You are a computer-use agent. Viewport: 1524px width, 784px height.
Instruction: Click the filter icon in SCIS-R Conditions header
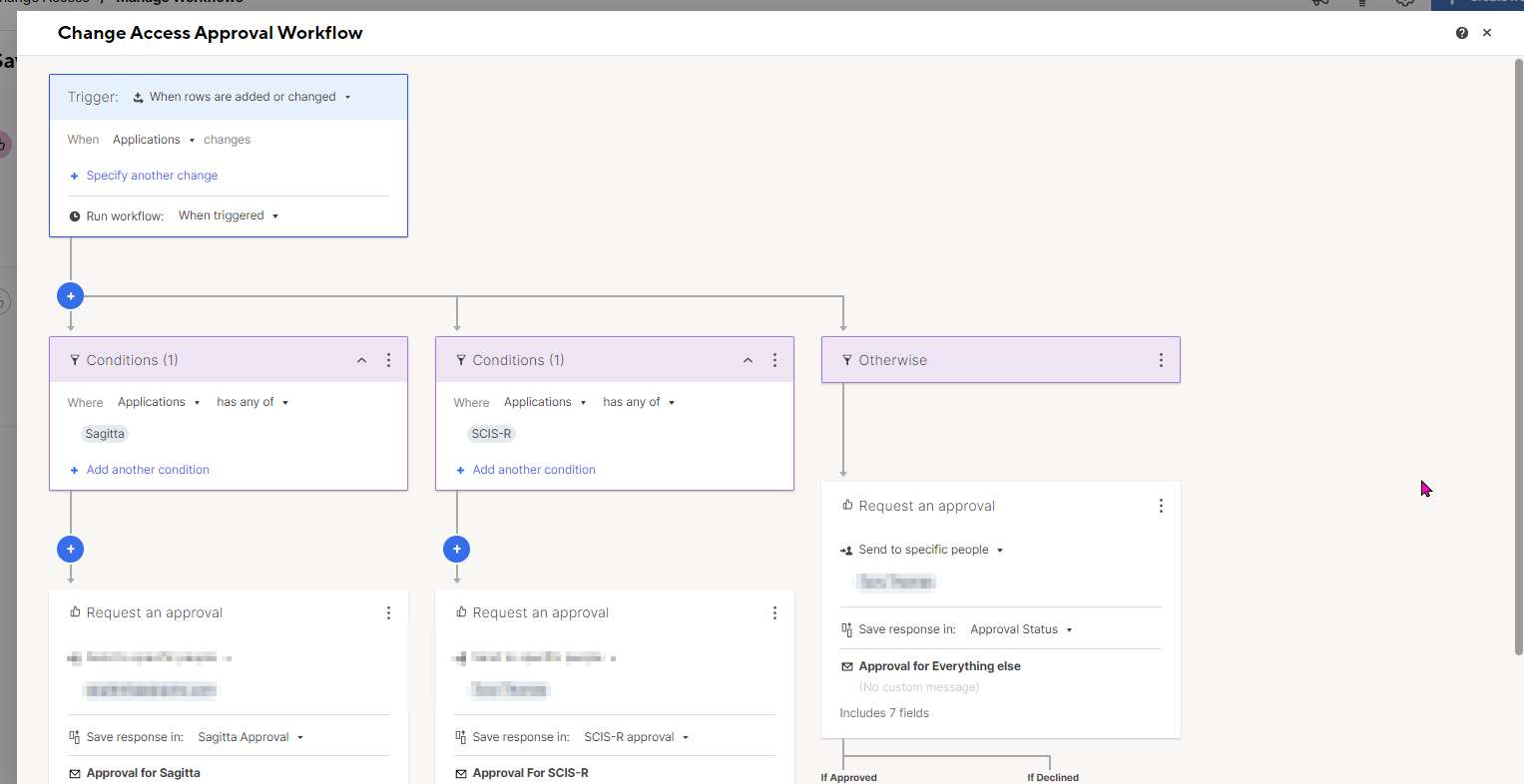[461, 360]
